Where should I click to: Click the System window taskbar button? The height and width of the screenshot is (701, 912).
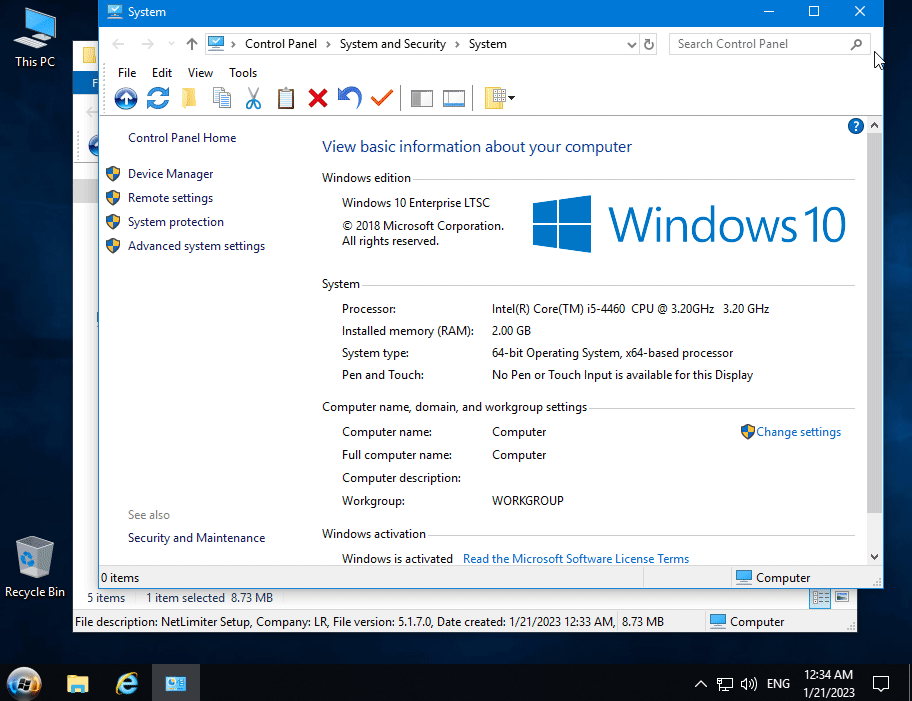tap(176, 683)
